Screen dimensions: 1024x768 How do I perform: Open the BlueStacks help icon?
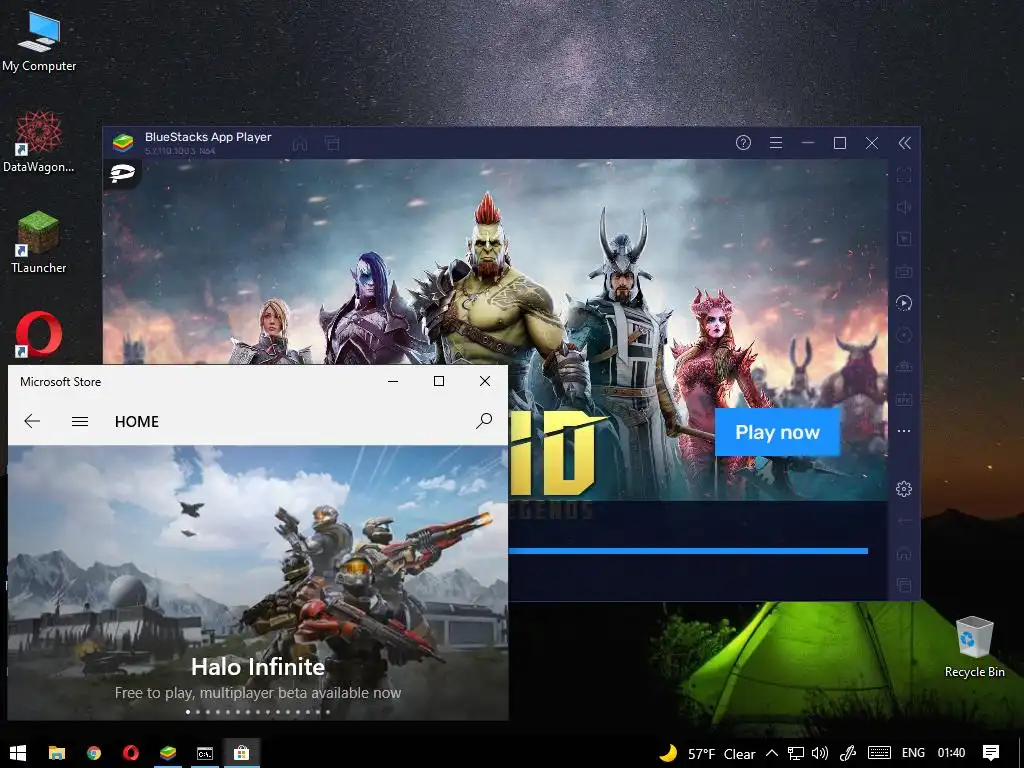(x=743, y=142)
